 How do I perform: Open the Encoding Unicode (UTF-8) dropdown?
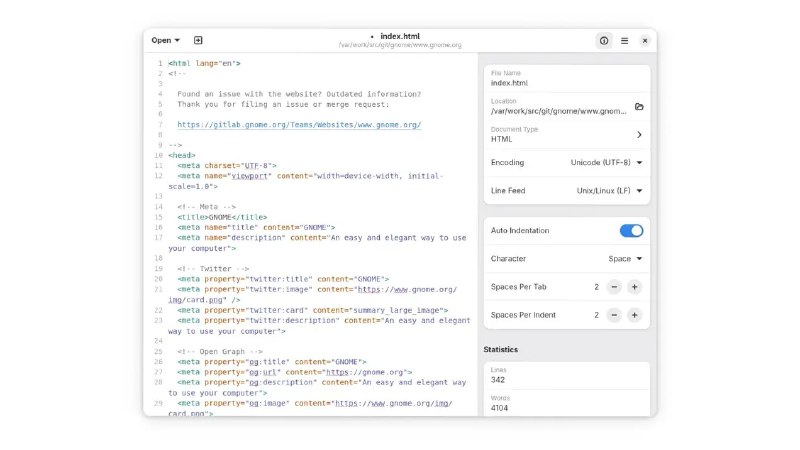tap(606, 163)
